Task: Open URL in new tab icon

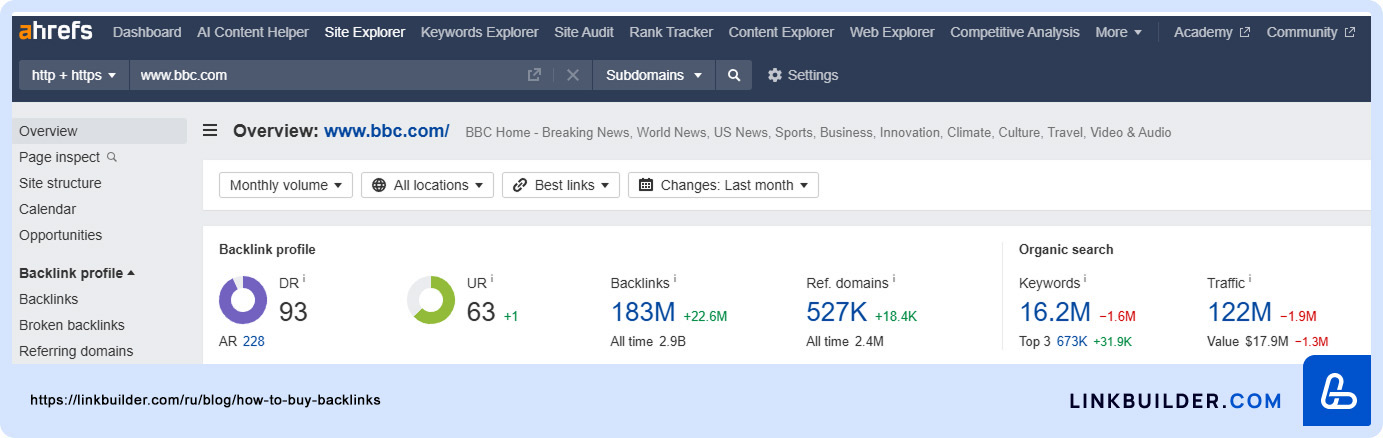Action: [x=534, y=75]
